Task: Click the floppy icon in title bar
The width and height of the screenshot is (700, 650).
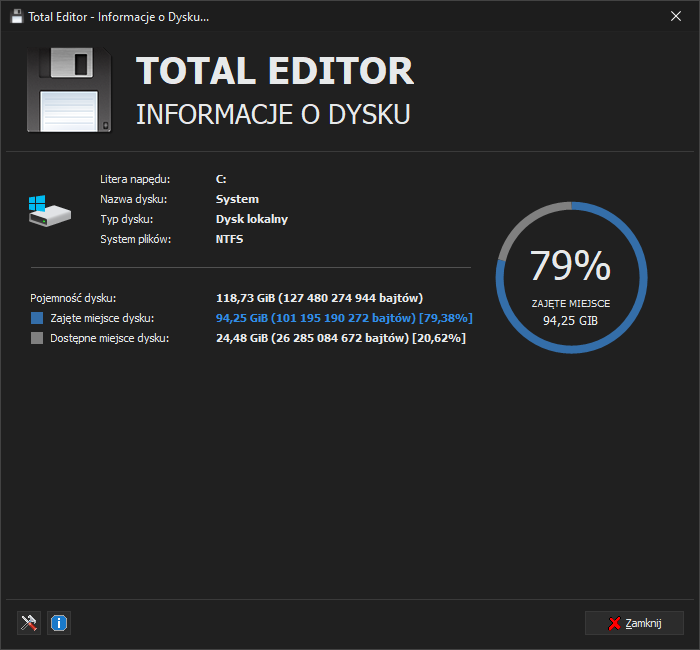Action: (x=17, y=17)
